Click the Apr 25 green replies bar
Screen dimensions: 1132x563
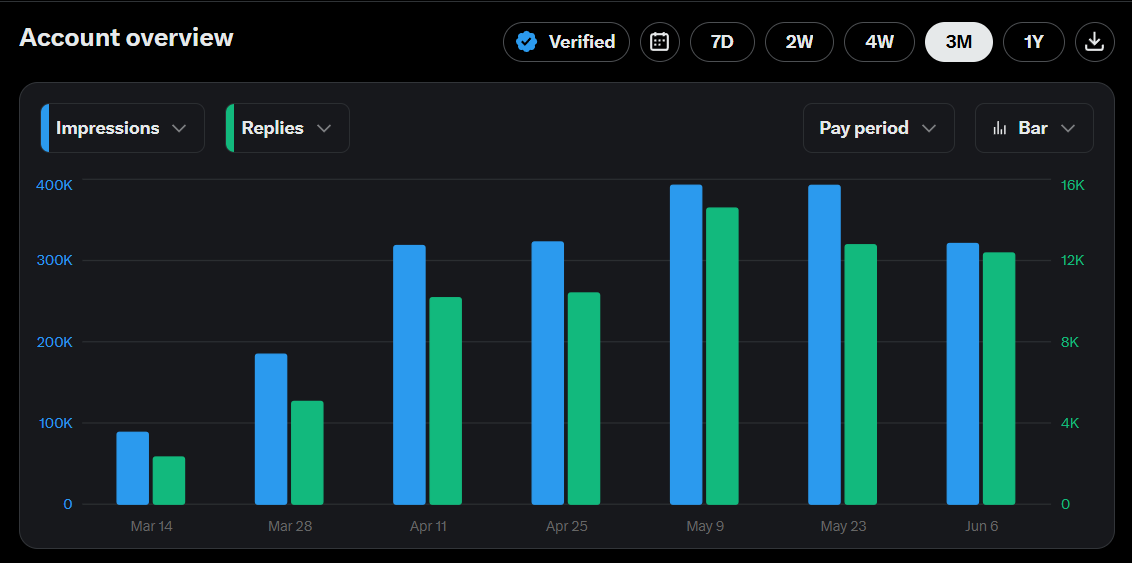pyautogui.click(x=584, y=398)
